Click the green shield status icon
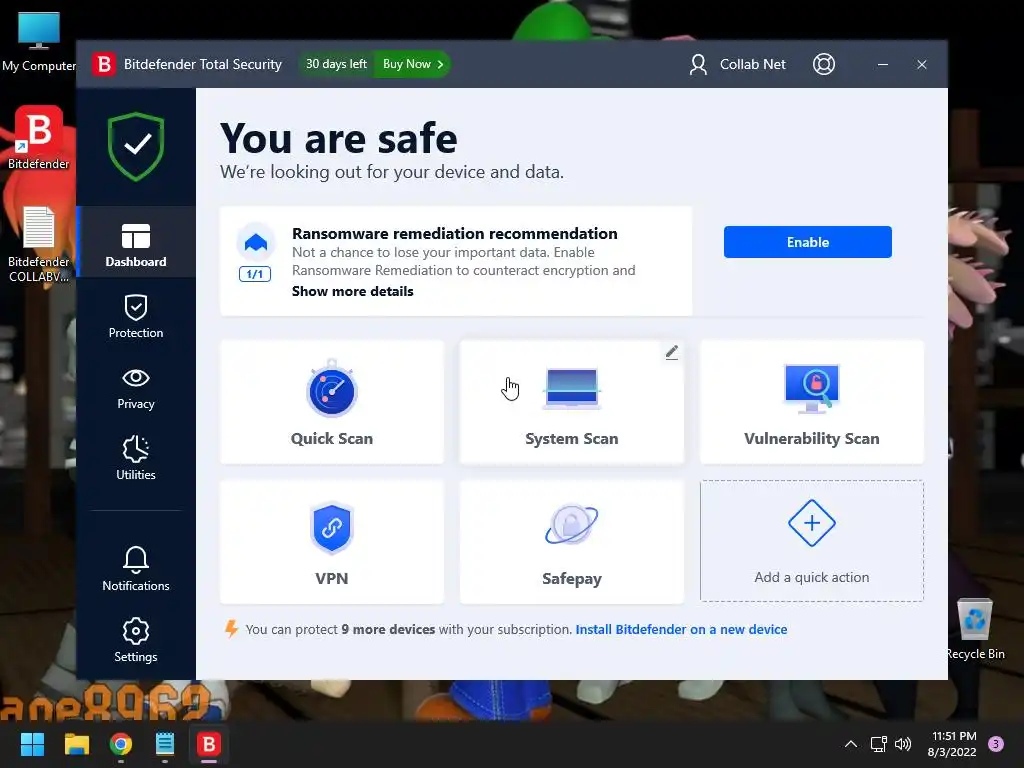 (136, 147)
